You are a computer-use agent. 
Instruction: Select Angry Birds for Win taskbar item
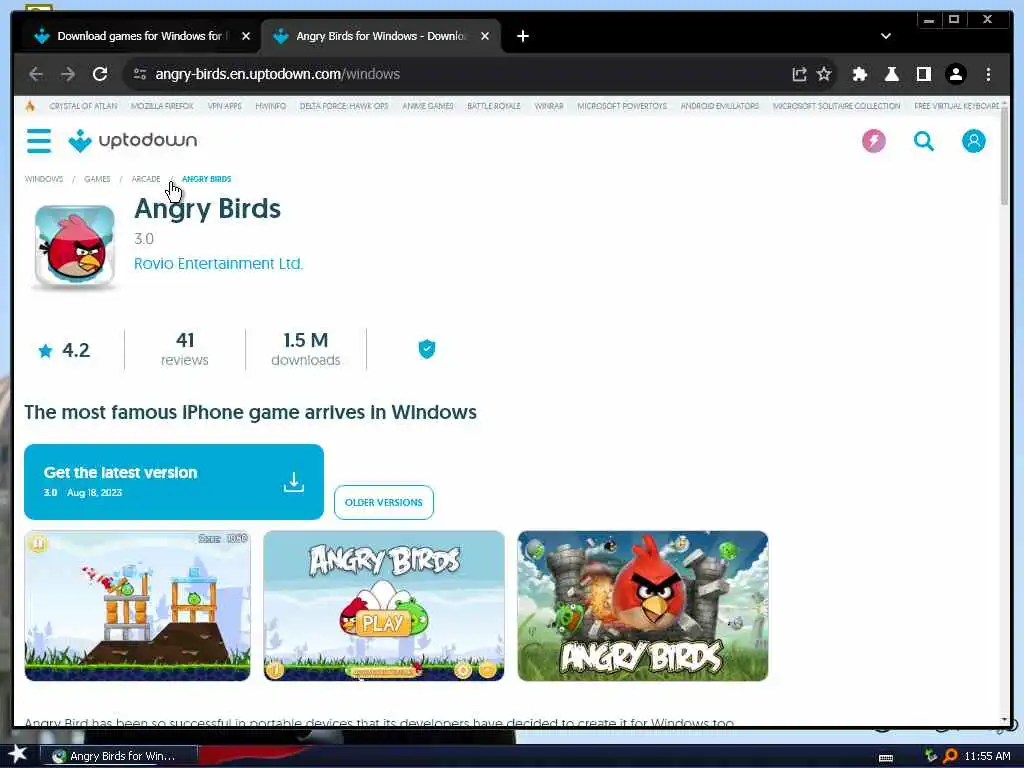(118, 756)
